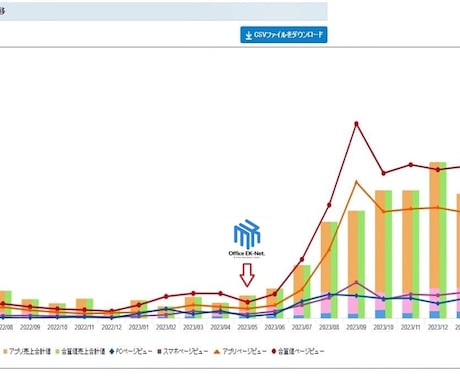460x380 pixels.
Task: Click the tall 2023/12 sales bar
Action: tap(438, 240)
